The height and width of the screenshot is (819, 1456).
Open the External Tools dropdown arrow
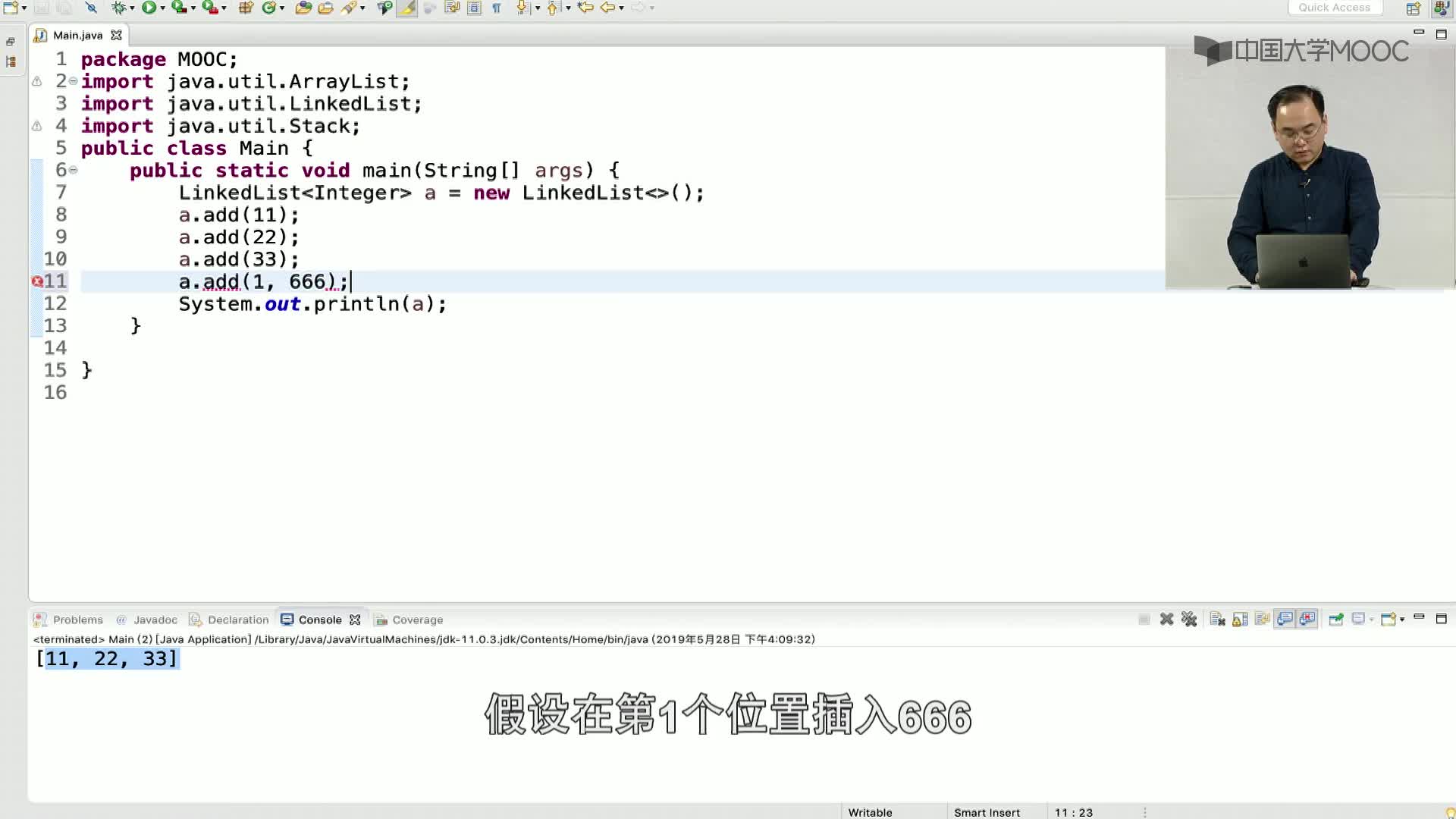[x=224, y=8]
